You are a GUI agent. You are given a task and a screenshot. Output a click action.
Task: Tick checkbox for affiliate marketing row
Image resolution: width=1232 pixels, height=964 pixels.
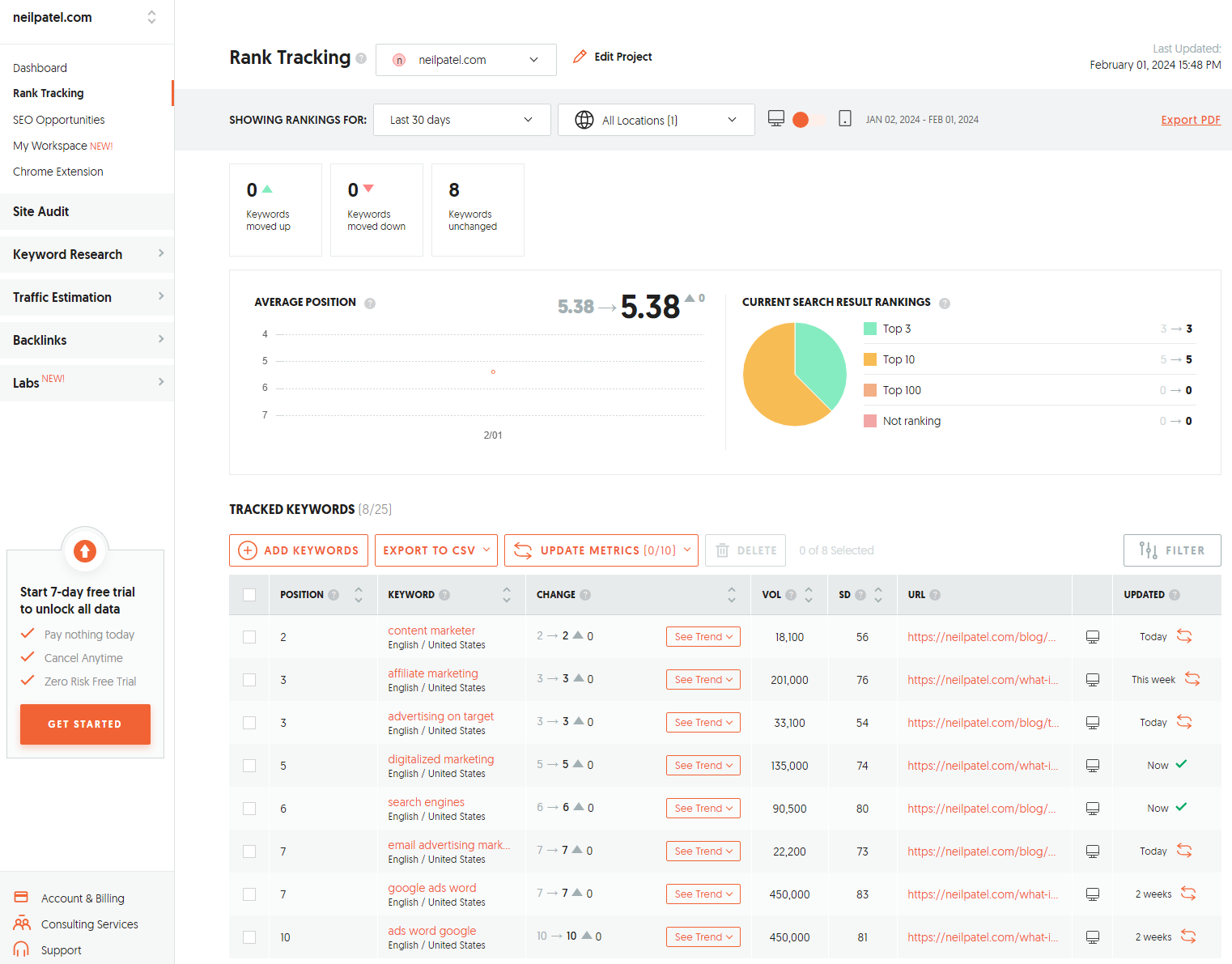249,680
